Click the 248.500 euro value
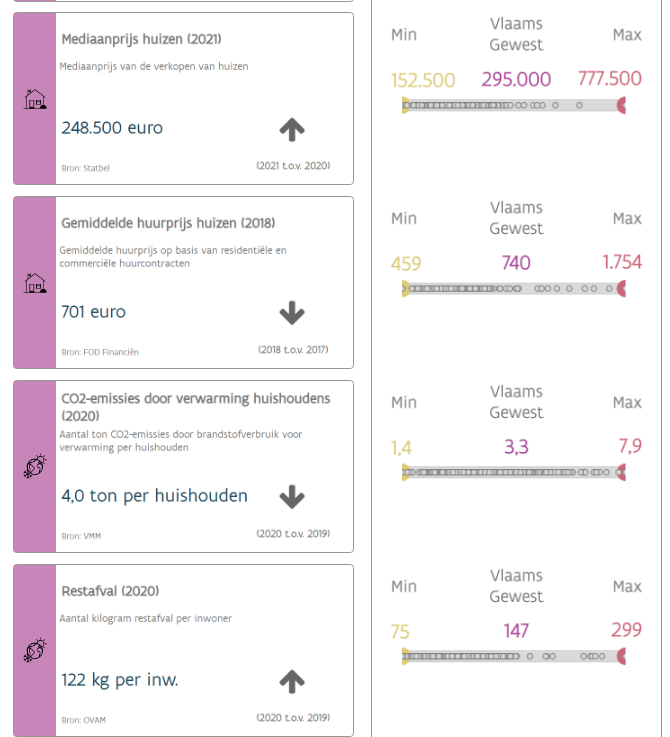 click(x=112, y=128)
